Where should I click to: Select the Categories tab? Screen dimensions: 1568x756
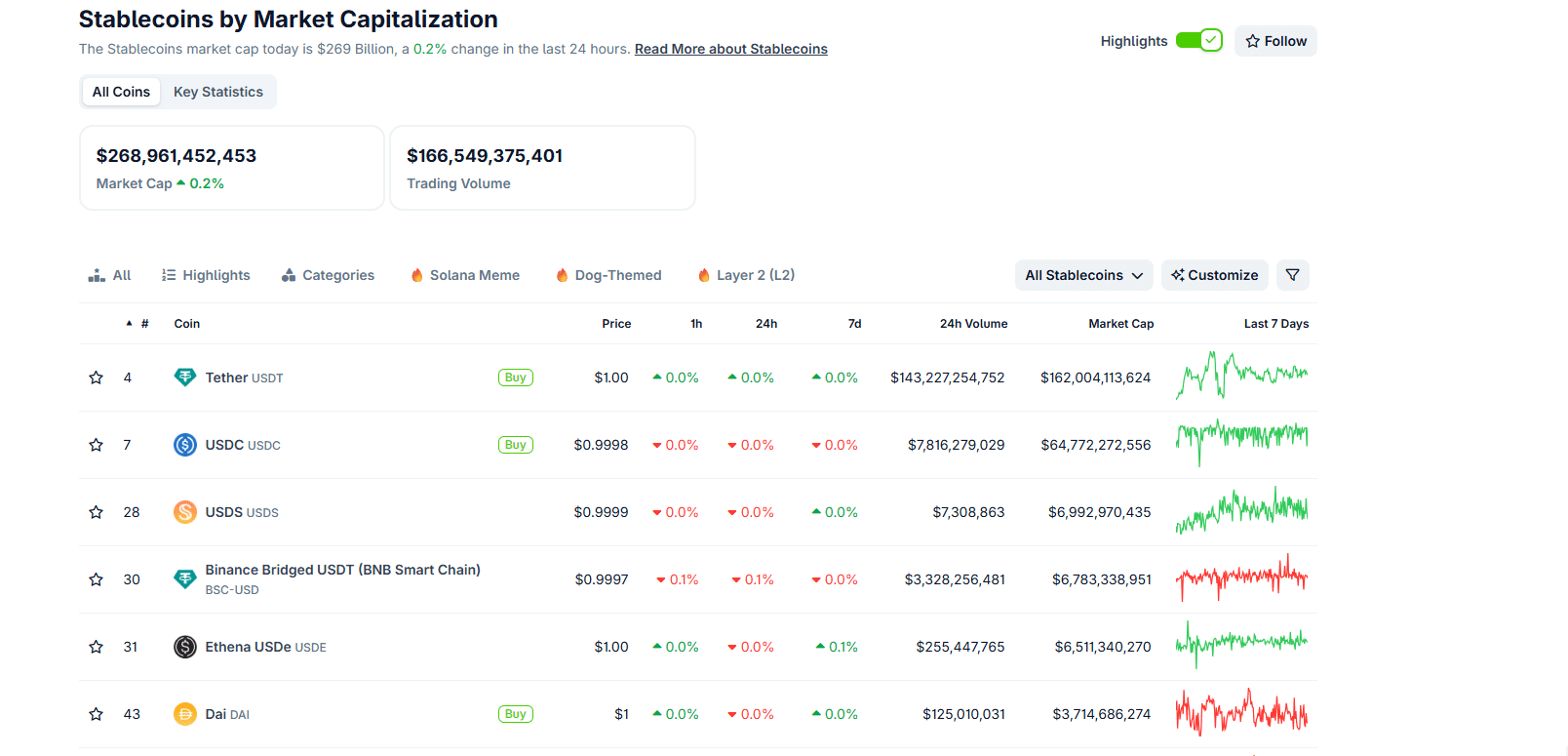328,275
